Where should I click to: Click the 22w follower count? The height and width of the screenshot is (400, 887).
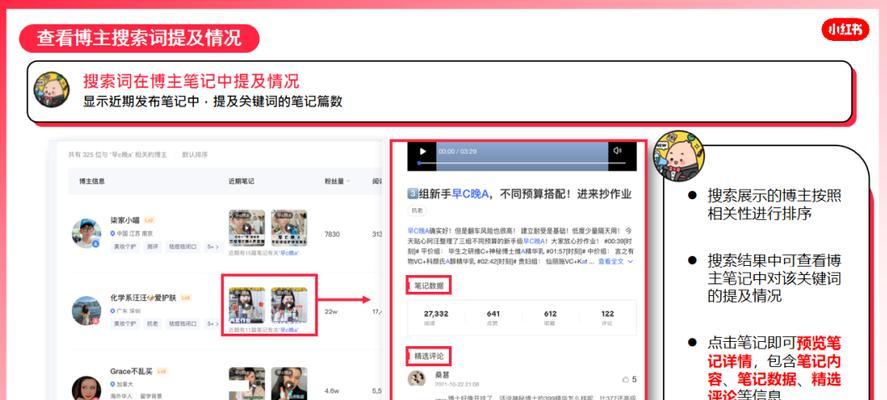[x=330, y=311]
